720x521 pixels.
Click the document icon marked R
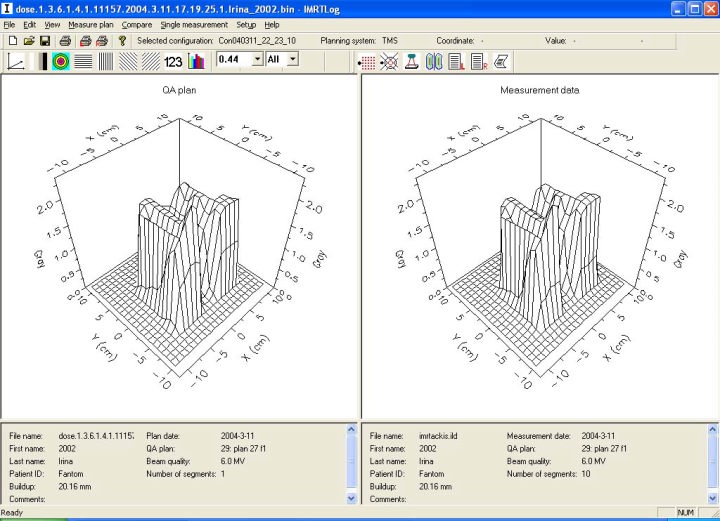pos(479,62)
